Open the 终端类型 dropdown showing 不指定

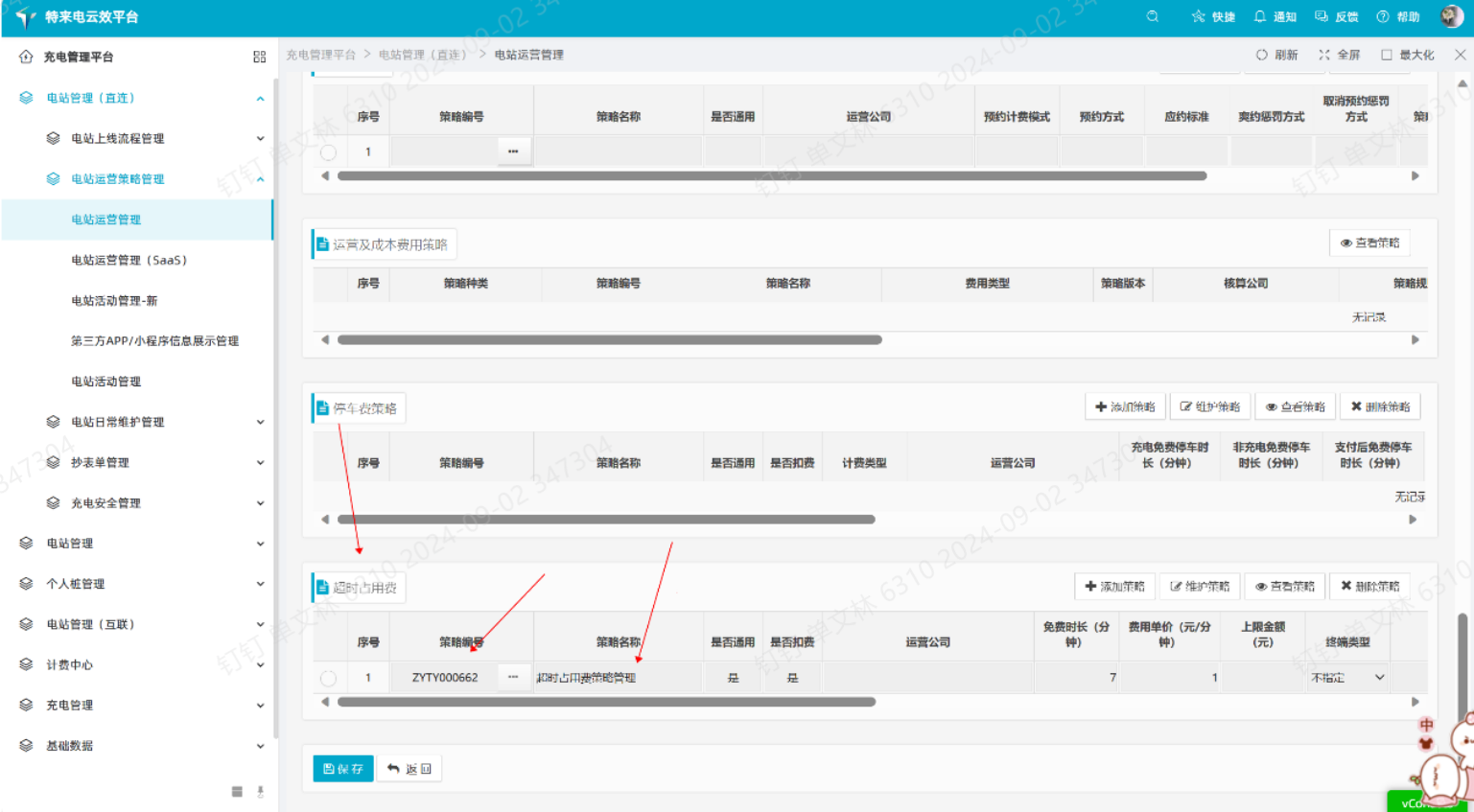pyautogui.click(x=1347, y=678)
